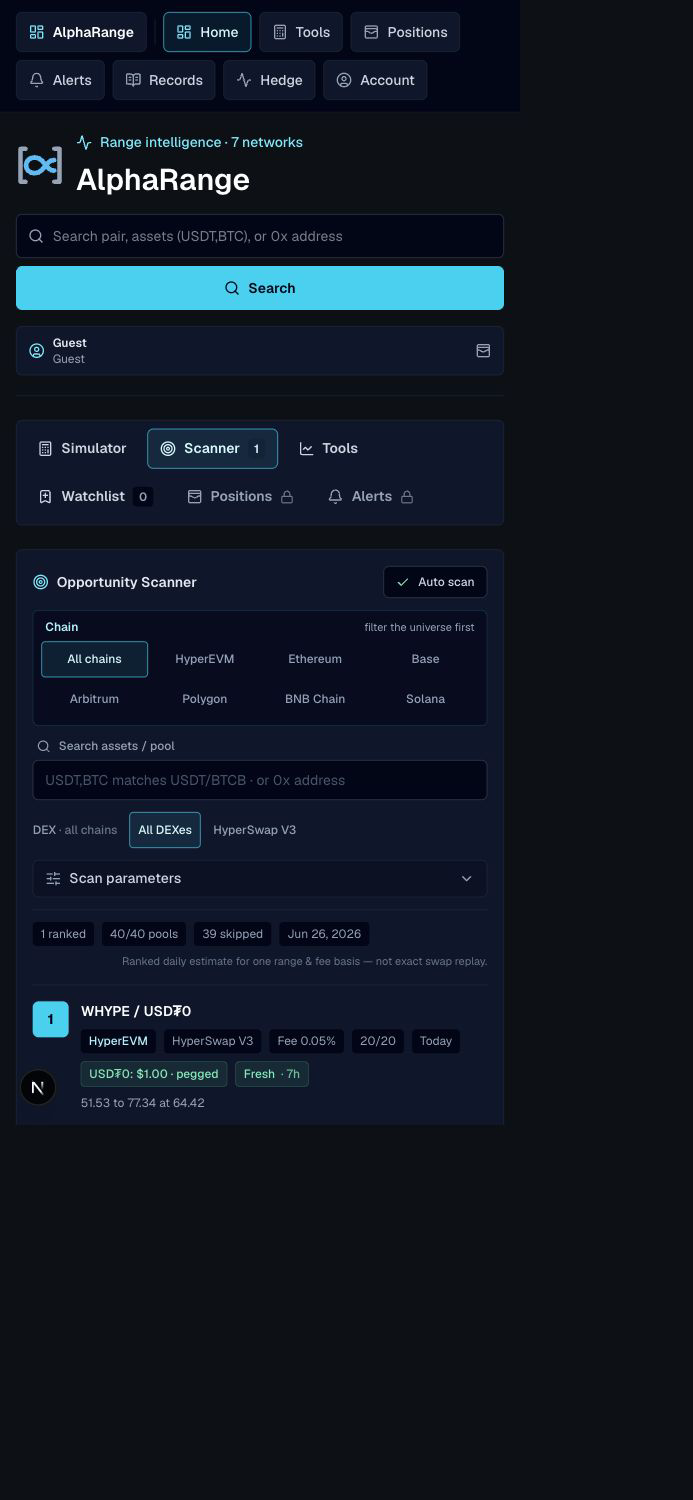
Task: Click the AlphaRange infinity logo
Action: tap(40, 165)
